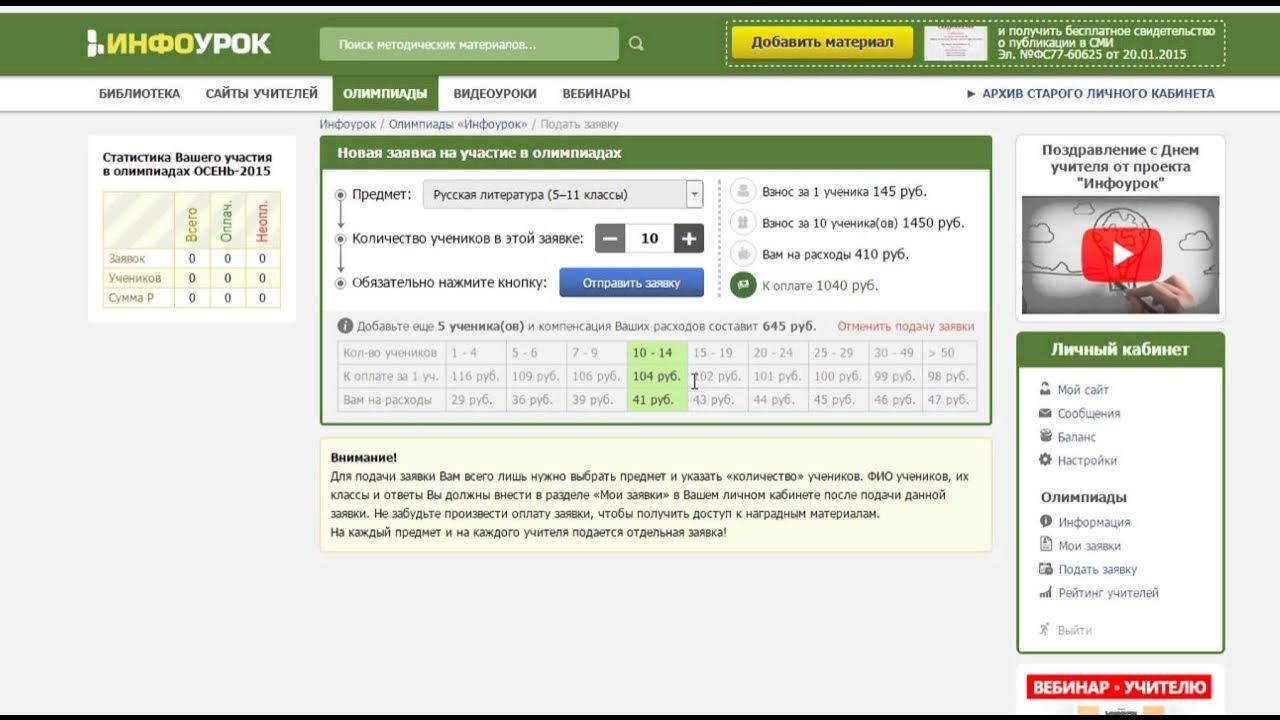Click the search magnifier icon
Image resolution: width=1280 pixels, height=720 pixels.
pyautogui.click(x=636, y=44)
